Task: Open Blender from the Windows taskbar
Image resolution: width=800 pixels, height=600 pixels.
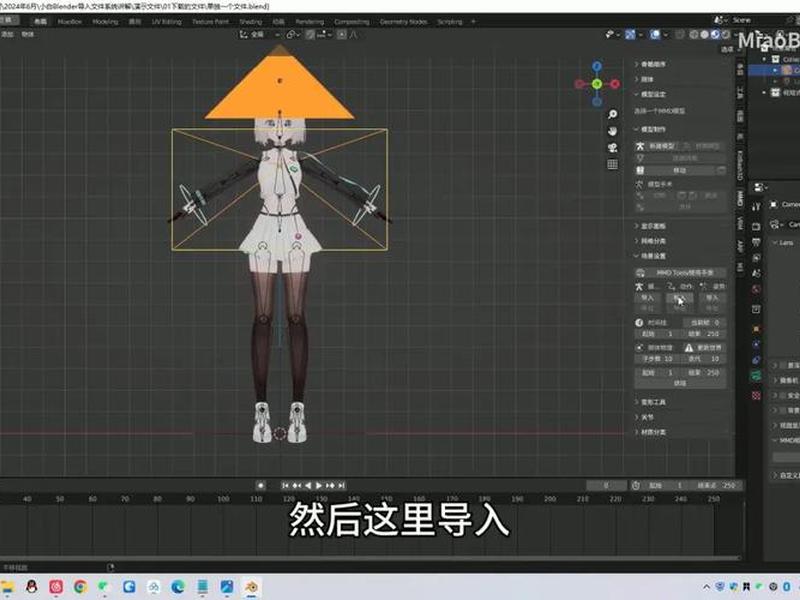Action: pos(251,587)
